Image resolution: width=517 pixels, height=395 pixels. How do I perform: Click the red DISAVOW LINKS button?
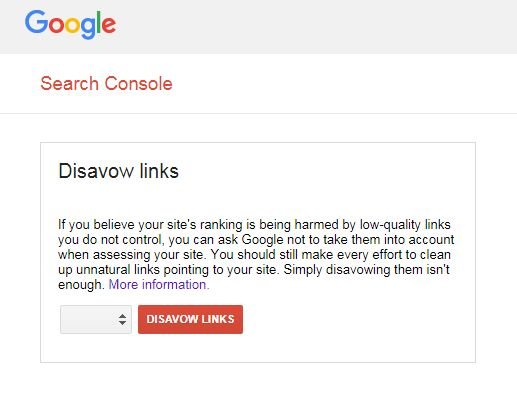point(190,319)
